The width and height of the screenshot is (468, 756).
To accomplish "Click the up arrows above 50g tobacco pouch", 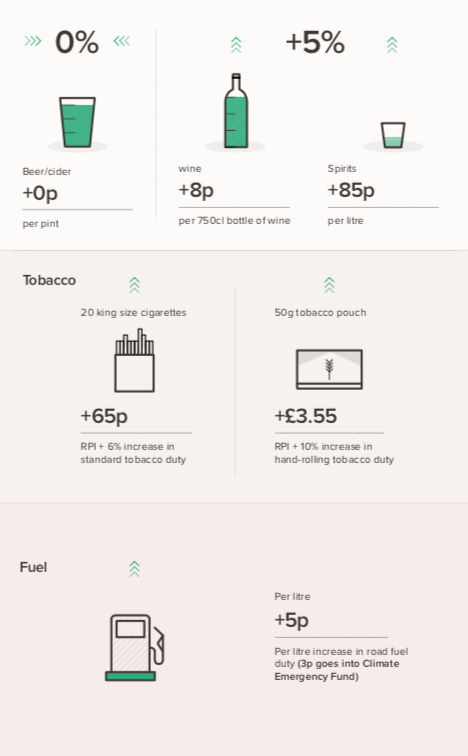I will click(x=329, y=285).
